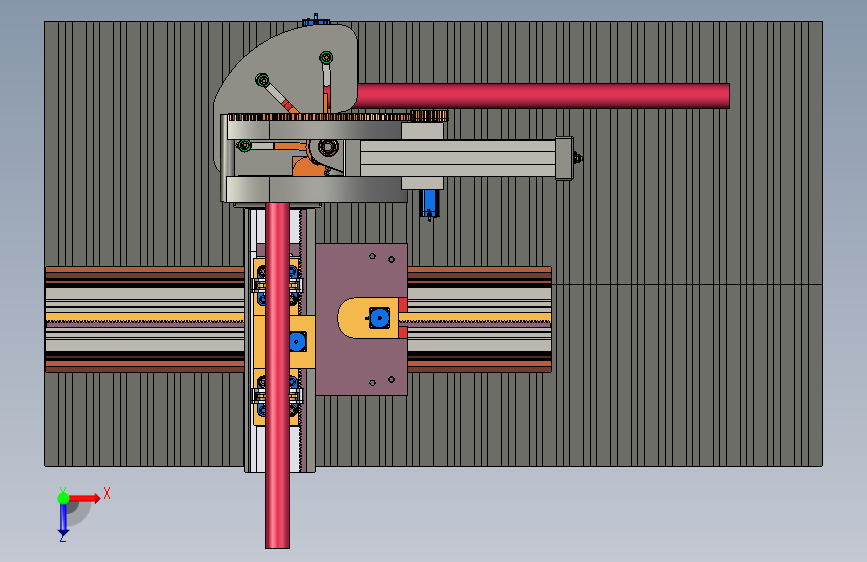Select the green bolt beside the cam
The height and width of the screenshot is (562, 867).
point(244,145)
